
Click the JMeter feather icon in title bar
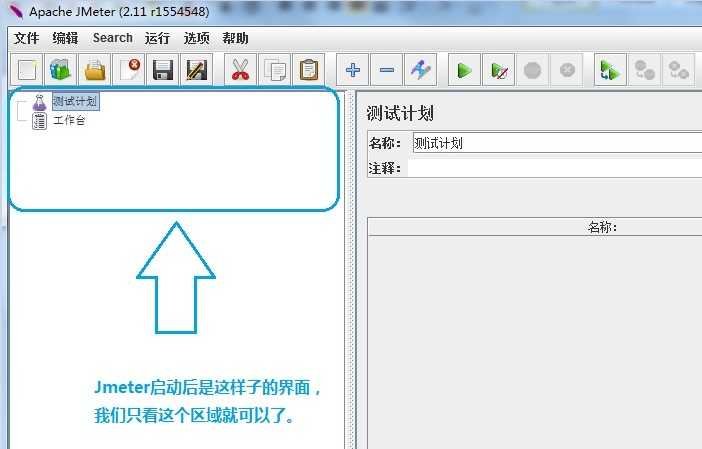click(x=16, y=11)
